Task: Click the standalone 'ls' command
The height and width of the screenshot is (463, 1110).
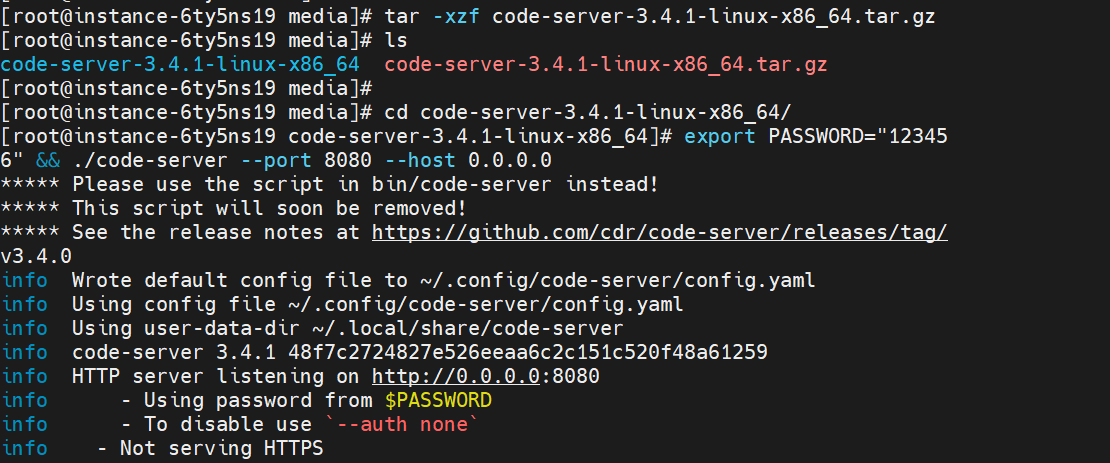Action: (396, 40)
